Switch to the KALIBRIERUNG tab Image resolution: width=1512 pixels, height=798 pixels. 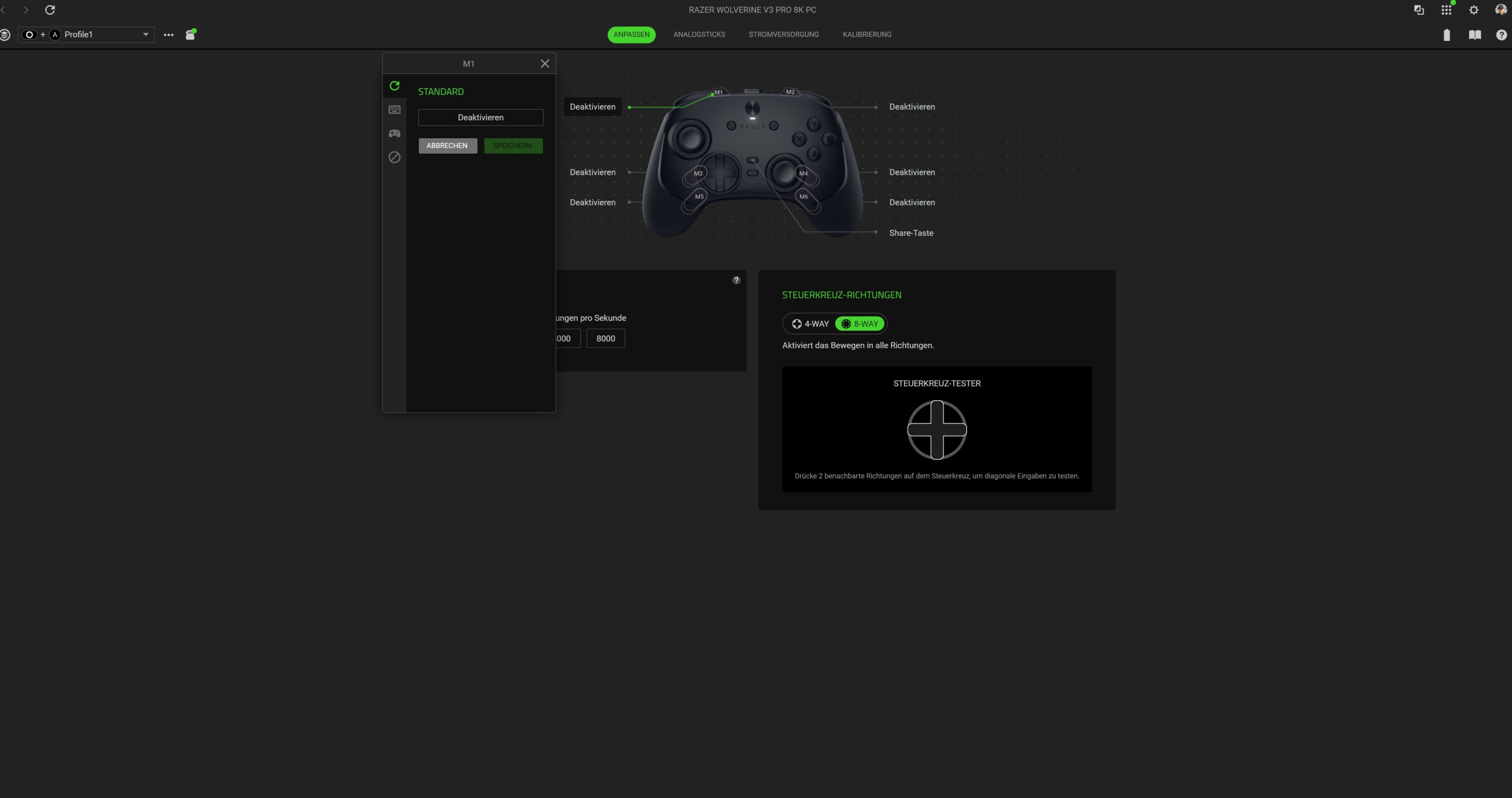(866, 35)
